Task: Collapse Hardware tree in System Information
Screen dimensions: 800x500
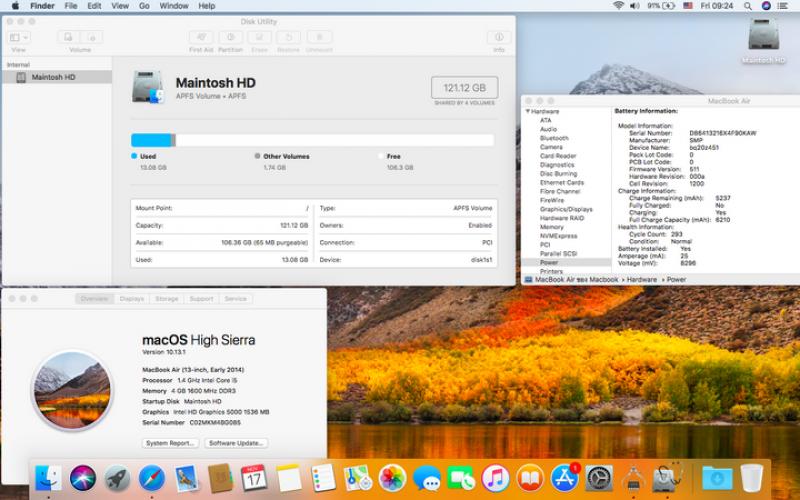Action: (528, 111)
